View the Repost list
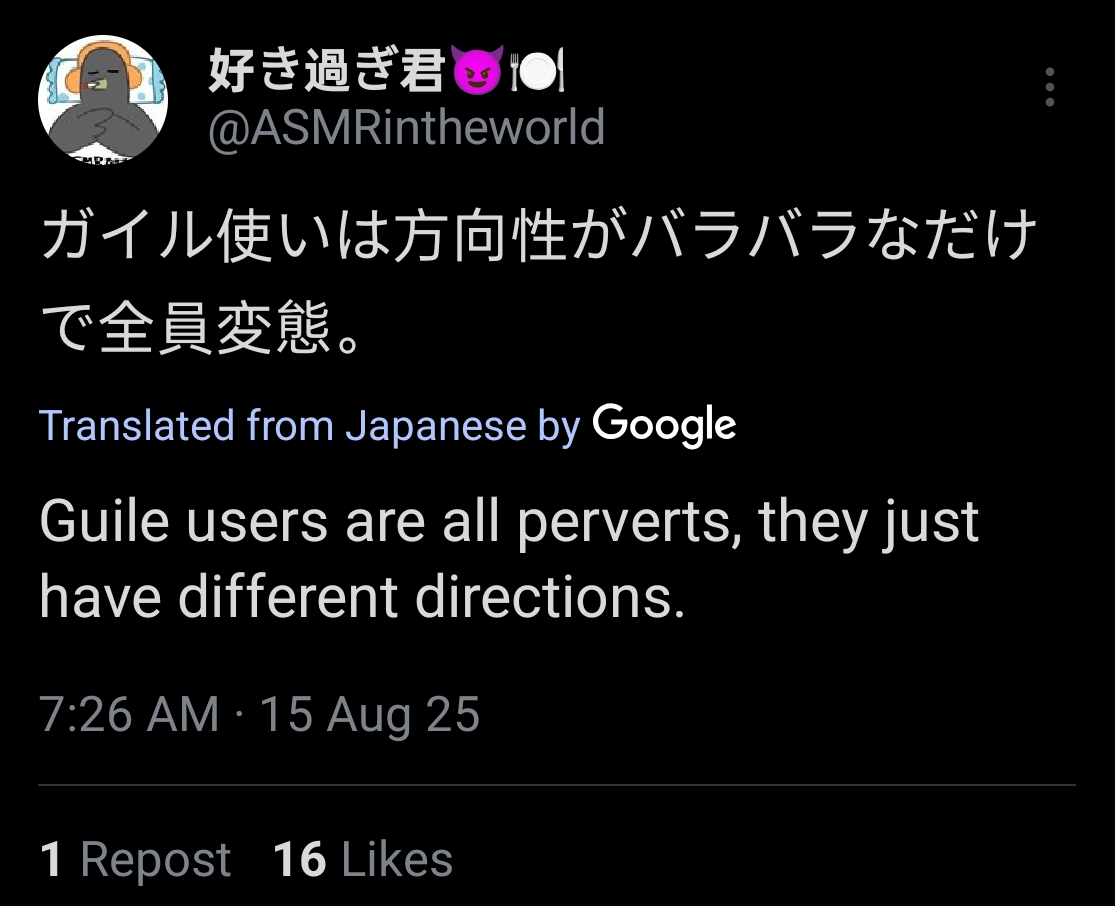 pos(155,860)
